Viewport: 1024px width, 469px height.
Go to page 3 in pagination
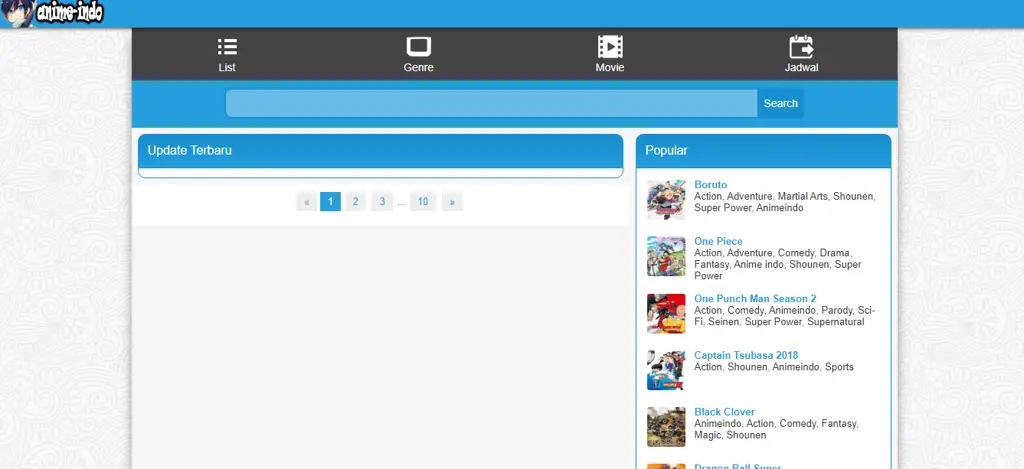click(x=382, y=201)
